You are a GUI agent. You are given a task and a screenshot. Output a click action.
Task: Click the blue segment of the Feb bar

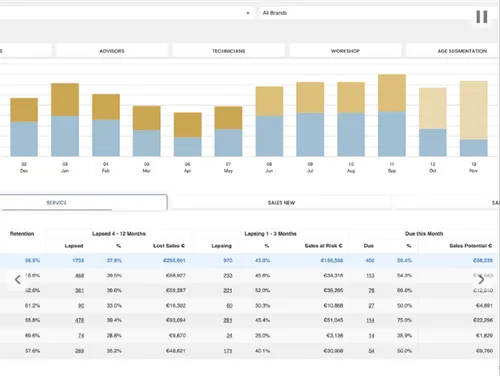coord(106,138)
